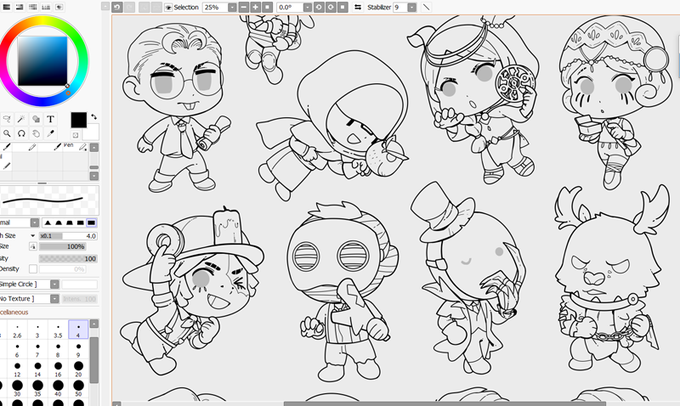Pick the first brush preset in tool tray
The height and width of the screenshot is (406, 680).
point(6,147)
